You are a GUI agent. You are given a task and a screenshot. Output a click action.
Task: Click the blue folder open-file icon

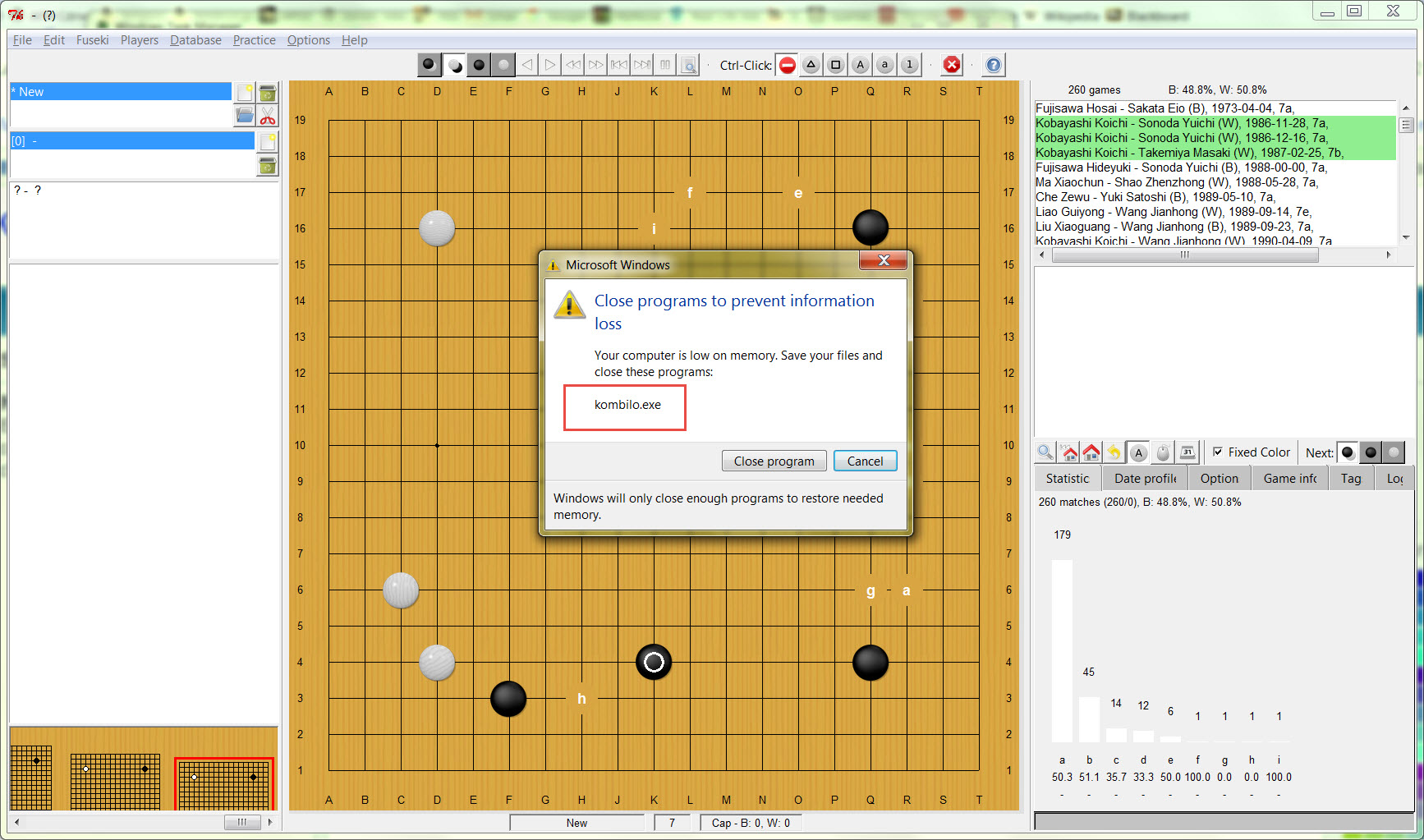pyautogui.click(x=245, y=116)
